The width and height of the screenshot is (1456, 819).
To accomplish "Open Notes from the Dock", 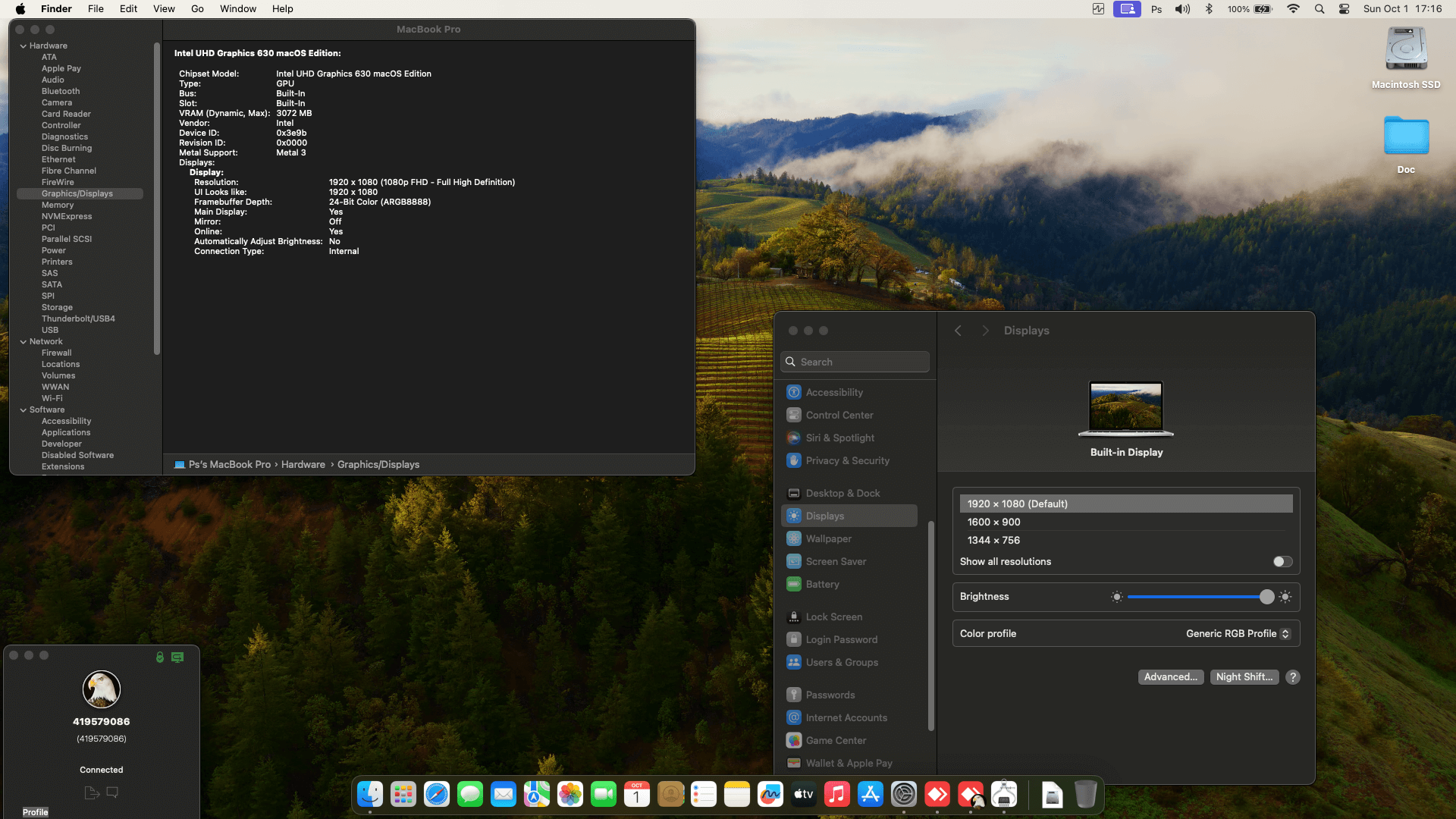I will tap(737, 794).
